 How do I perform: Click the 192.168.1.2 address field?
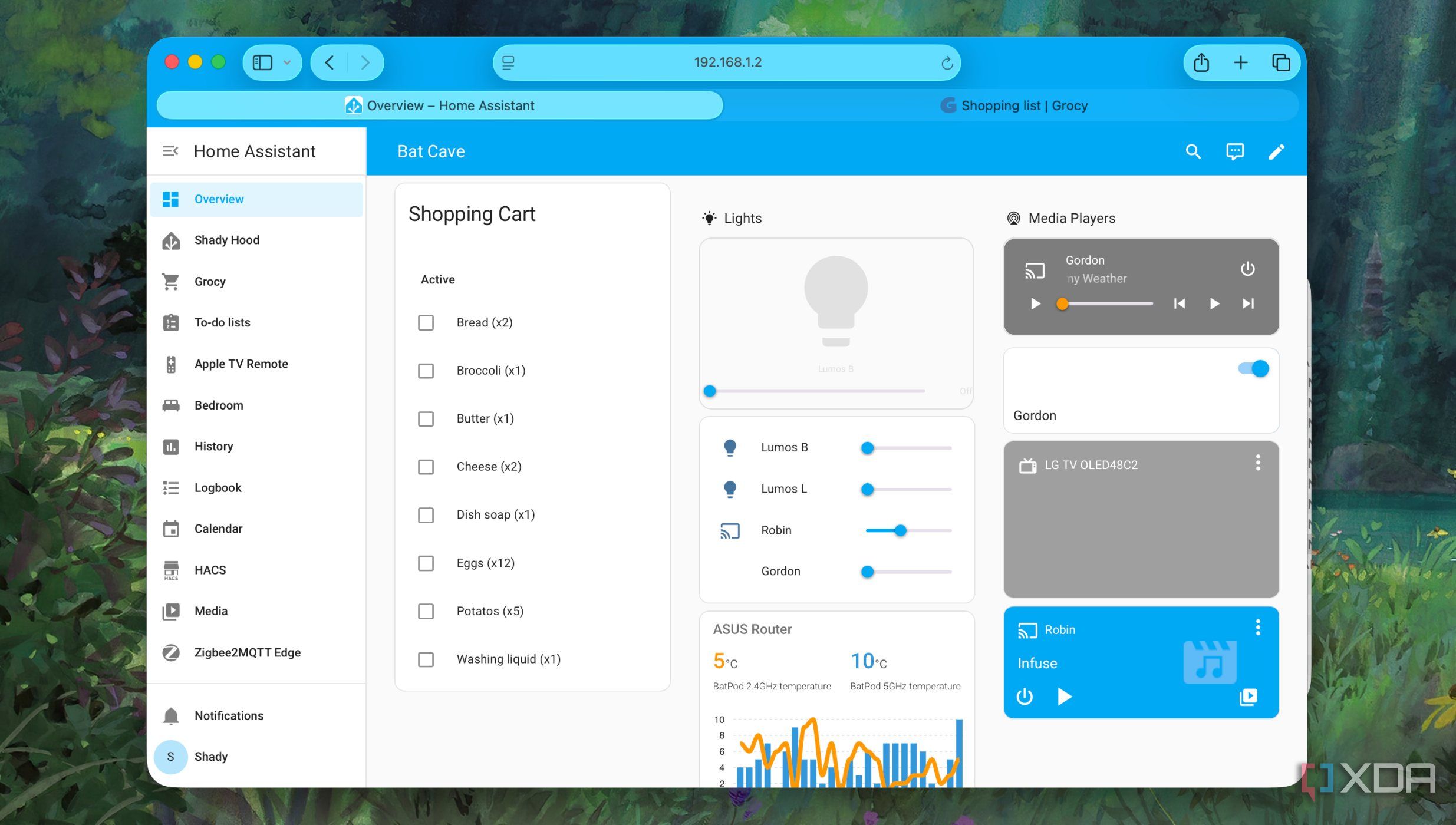pyautogui.click(x=727, y=62)
